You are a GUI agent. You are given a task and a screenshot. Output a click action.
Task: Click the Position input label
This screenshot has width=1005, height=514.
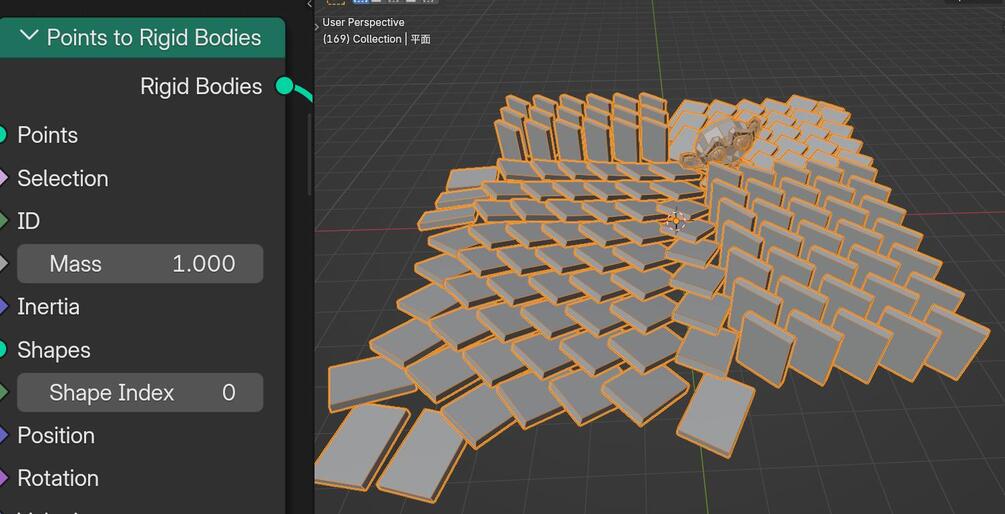click(x=56, y=435)
